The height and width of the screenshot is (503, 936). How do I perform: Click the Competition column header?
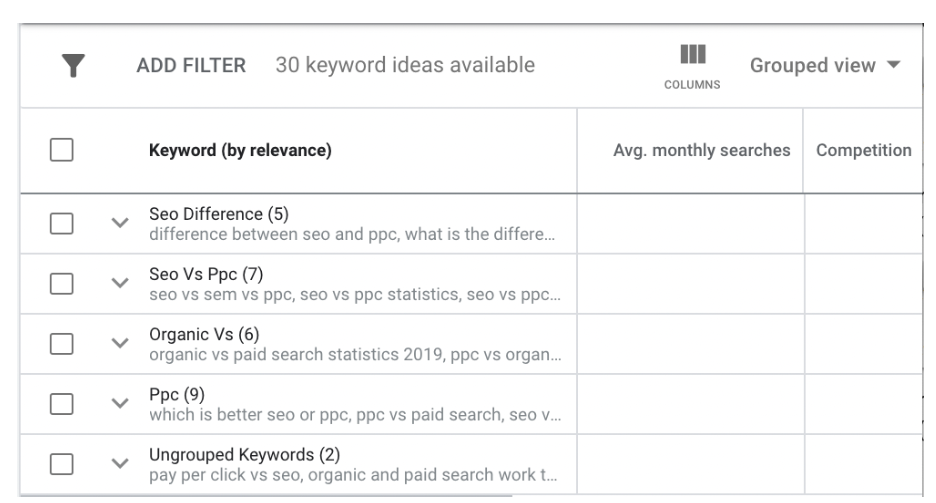[x=864, y=151]
